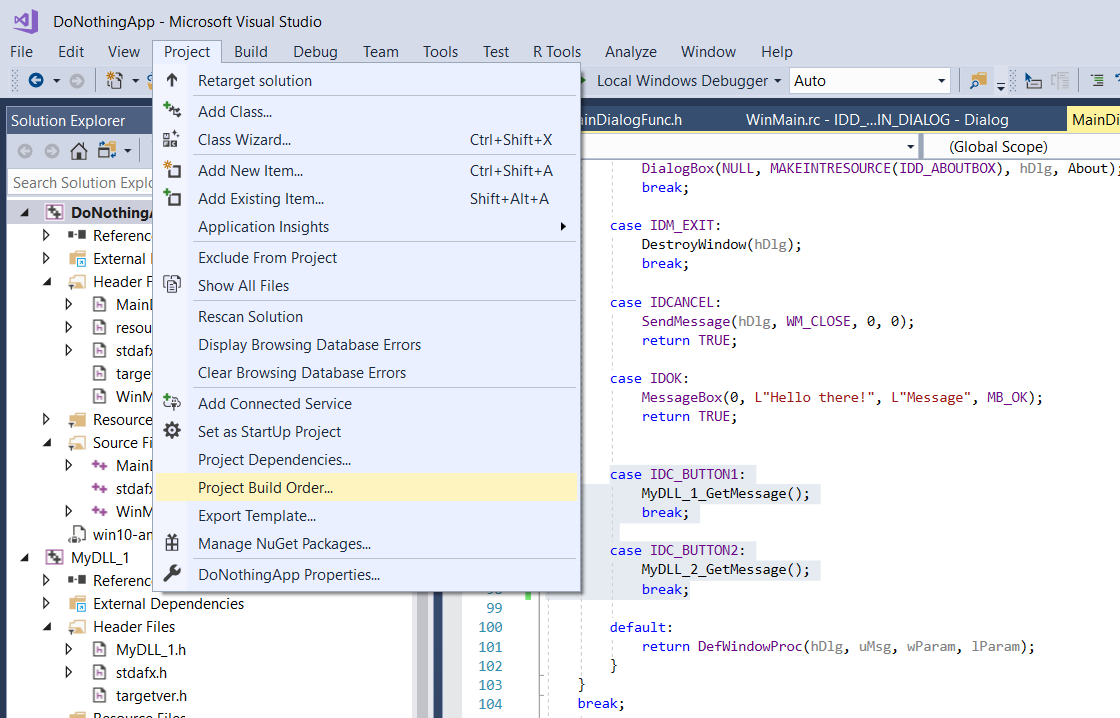Start Local Windows Debugger

click(681, 81)
